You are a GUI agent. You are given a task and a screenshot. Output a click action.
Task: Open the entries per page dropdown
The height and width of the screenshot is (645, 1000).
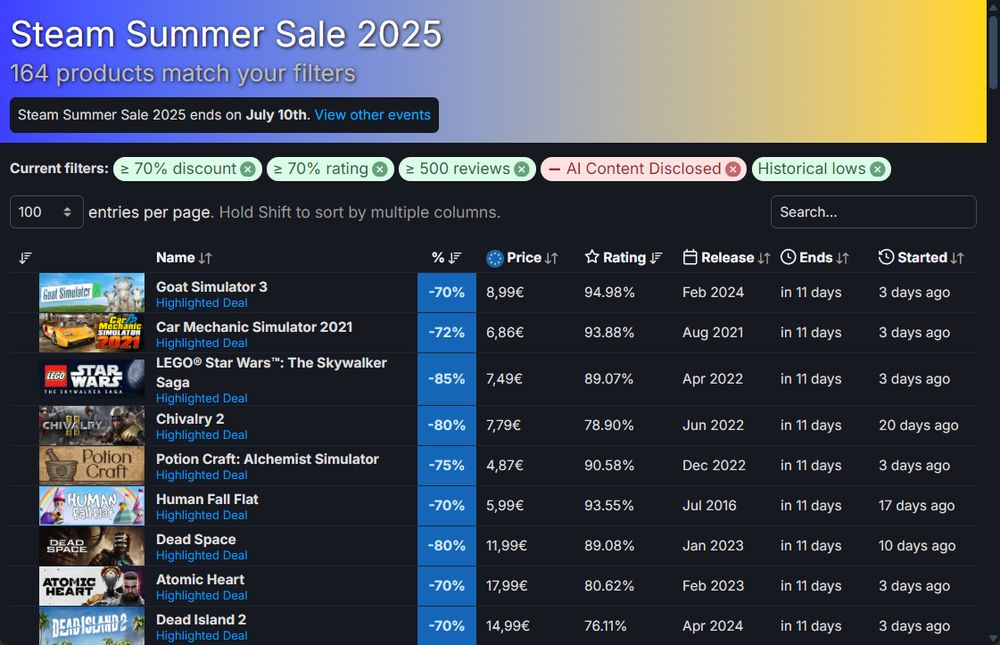click(47, 212)
